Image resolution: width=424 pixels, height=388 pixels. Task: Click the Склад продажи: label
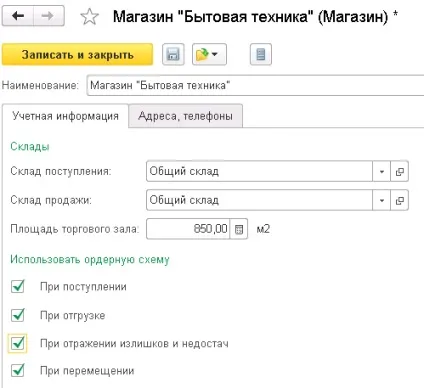point(51,200)
